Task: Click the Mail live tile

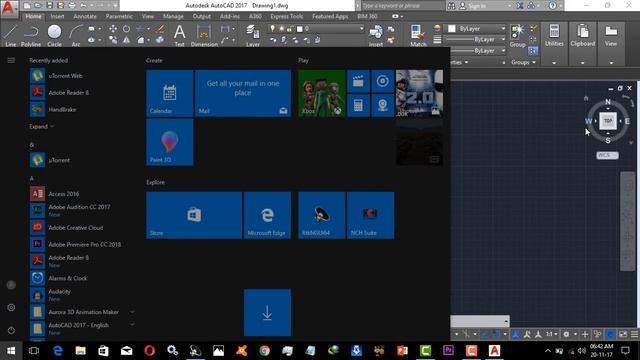Action: [x=243, y=93]
